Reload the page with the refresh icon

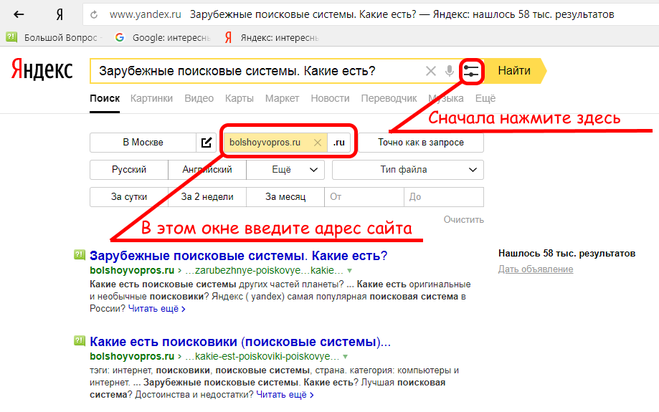(94, 15)
